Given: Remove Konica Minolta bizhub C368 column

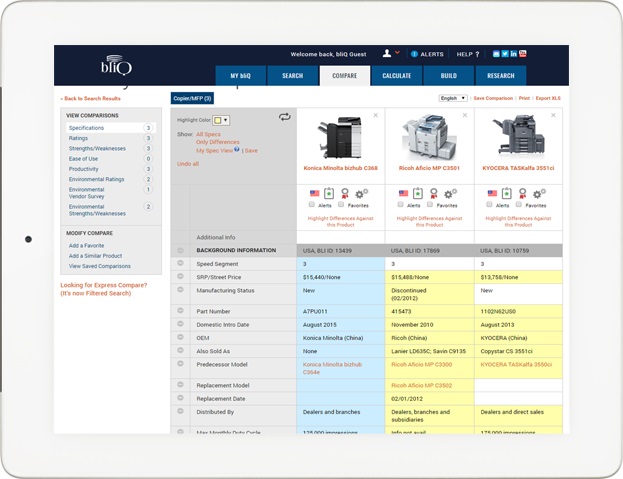Looking at the screenshot, I should [x=375, y=115].
